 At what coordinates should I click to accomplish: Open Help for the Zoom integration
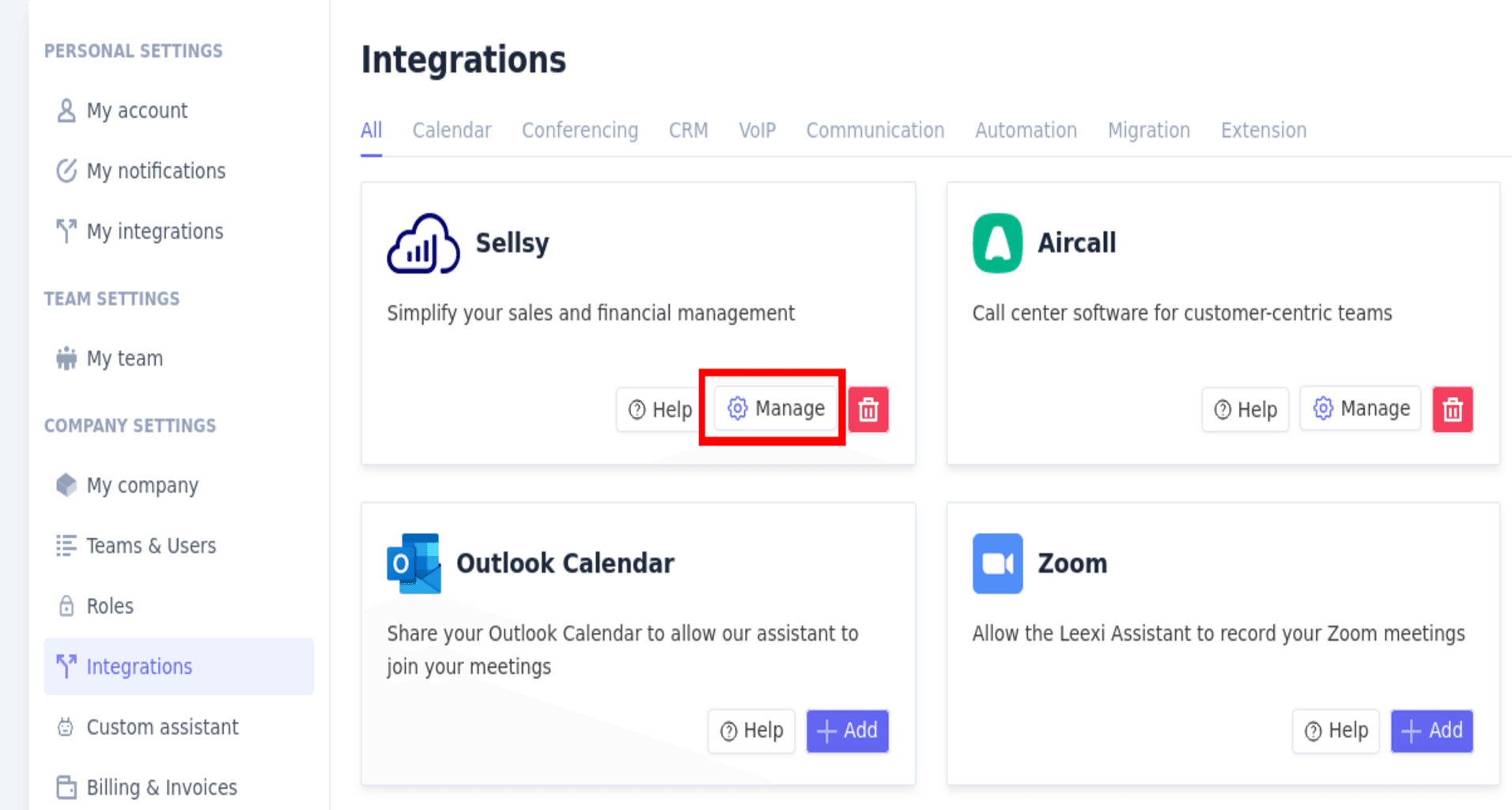[1336, 731]
